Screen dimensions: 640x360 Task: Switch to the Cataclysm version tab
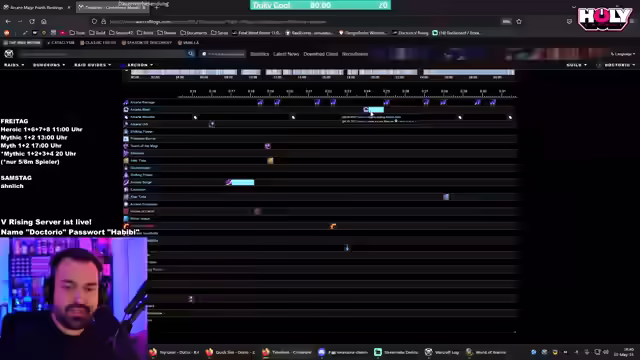coord(61,42)
